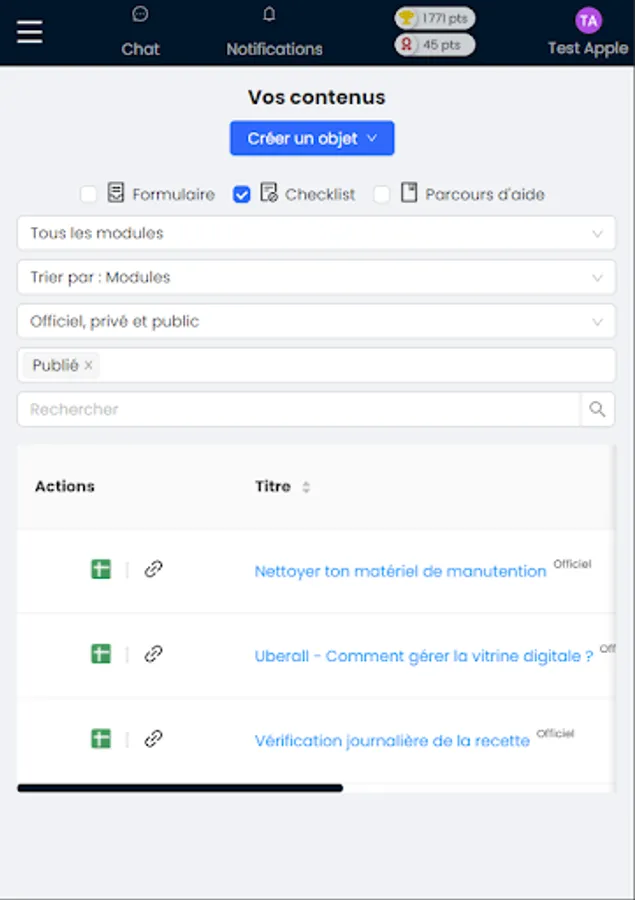Enable the Formulaire checkbox
635x900 pixels.
89,194
